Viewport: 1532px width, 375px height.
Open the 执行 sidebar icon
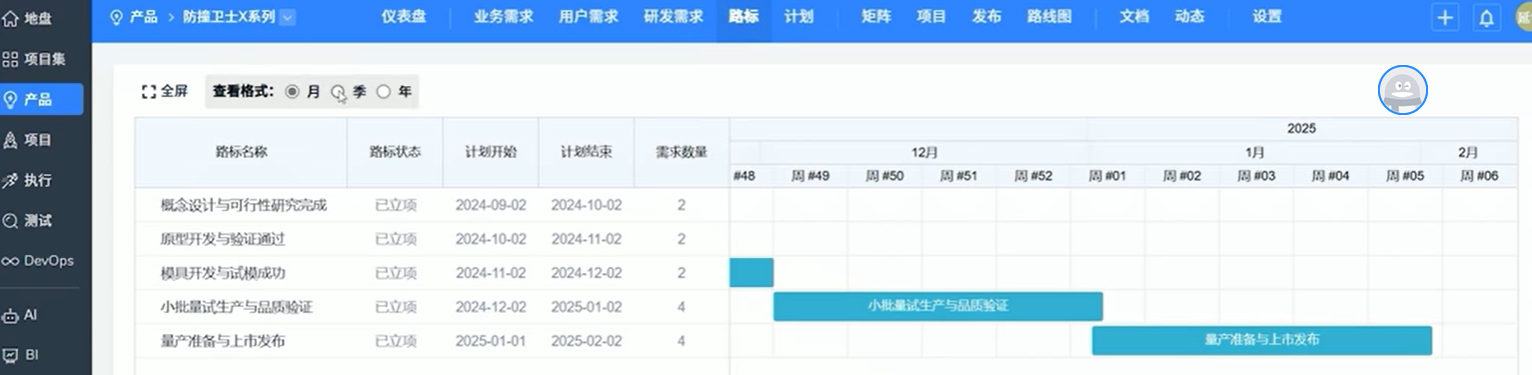click(11, 180)
